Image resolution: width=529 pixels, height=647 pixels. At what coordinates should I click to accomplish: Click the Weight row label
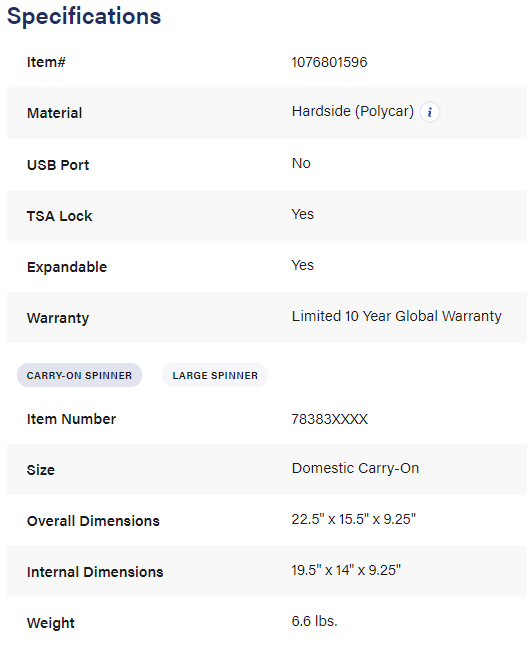pyautogui.click(x=50, y=623)
